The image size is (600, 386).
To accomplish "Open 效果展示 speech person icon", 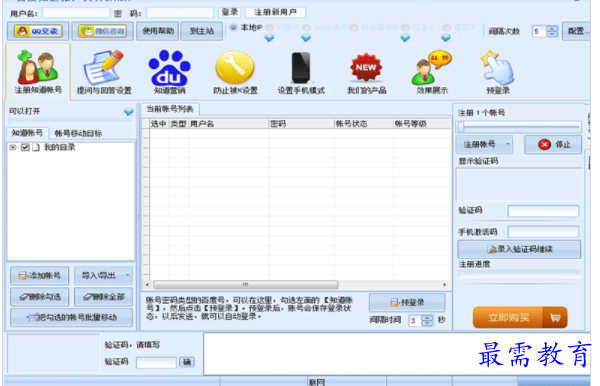I will 432,67.
